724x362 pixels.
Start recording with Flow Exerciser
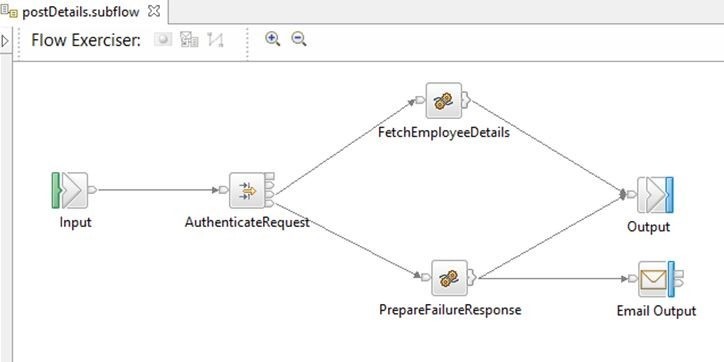click(163, 40)
